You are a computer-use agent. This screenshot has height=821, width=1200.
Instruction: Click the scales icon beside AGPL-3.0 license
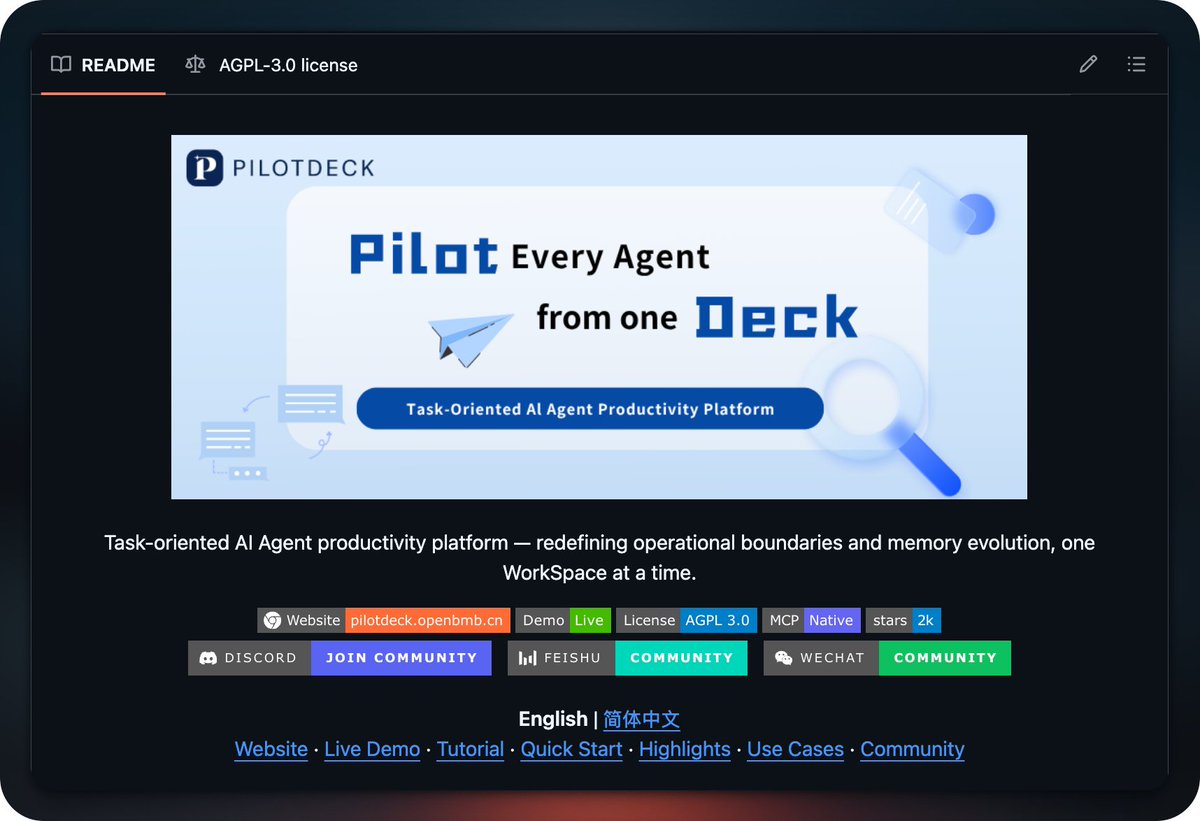(x=195, y=65)
